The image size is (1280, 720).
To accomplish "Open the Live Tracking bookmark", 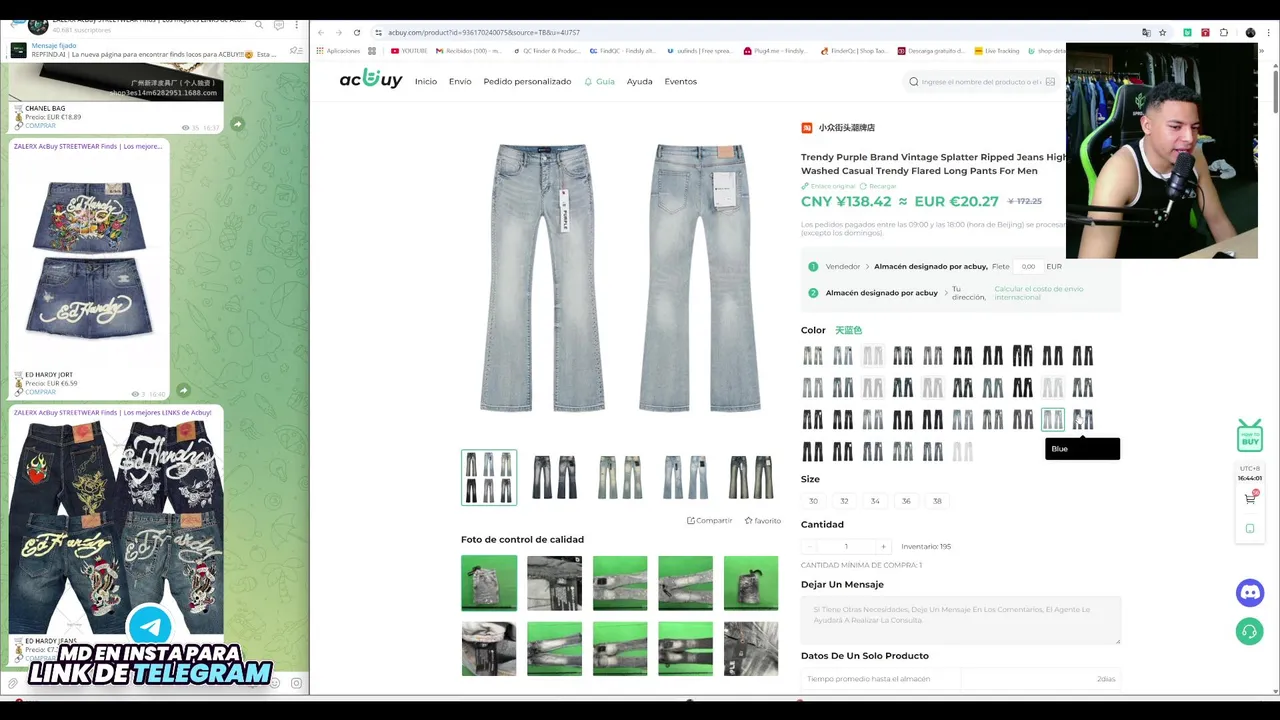I will tap(996, 51).
